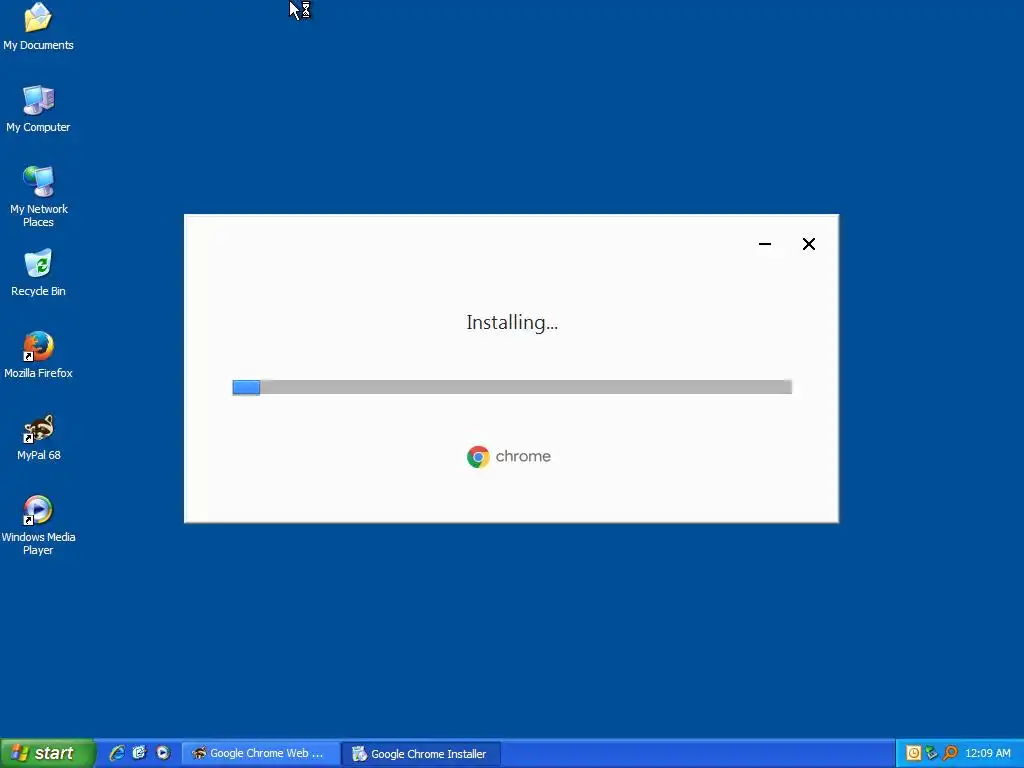Launch Media Player from Quick Launch
Image resolution: width=1024 pixels, height=768 pixels.
click(163, 753)
